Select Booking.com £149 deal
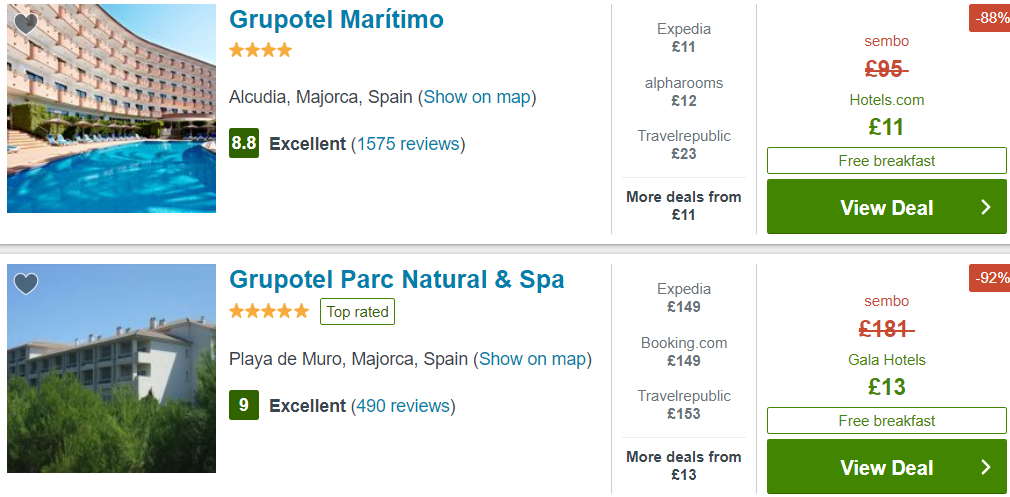The height and width of the screenshot is (497, 1010). pyautogui.click(x=684, y=352)
